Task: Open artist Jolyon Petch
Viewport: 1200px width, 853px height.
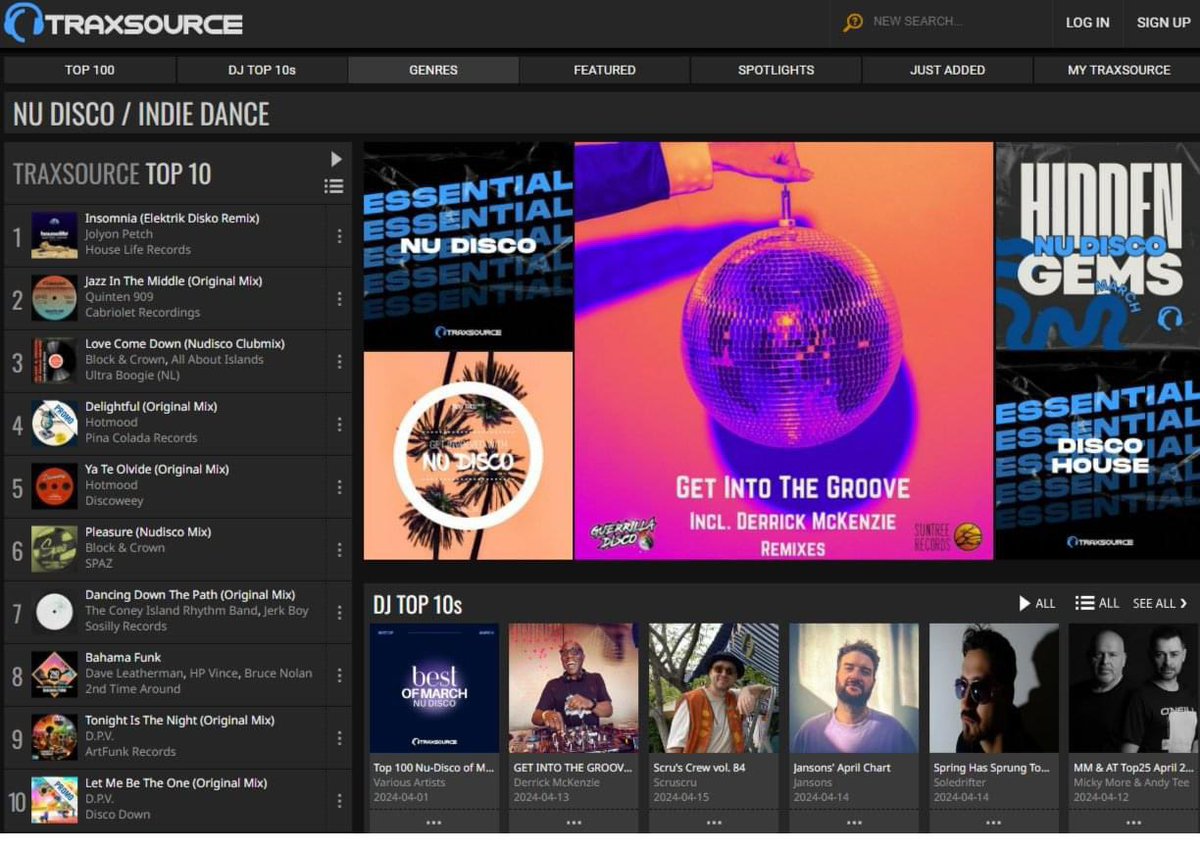Action: 119,234
